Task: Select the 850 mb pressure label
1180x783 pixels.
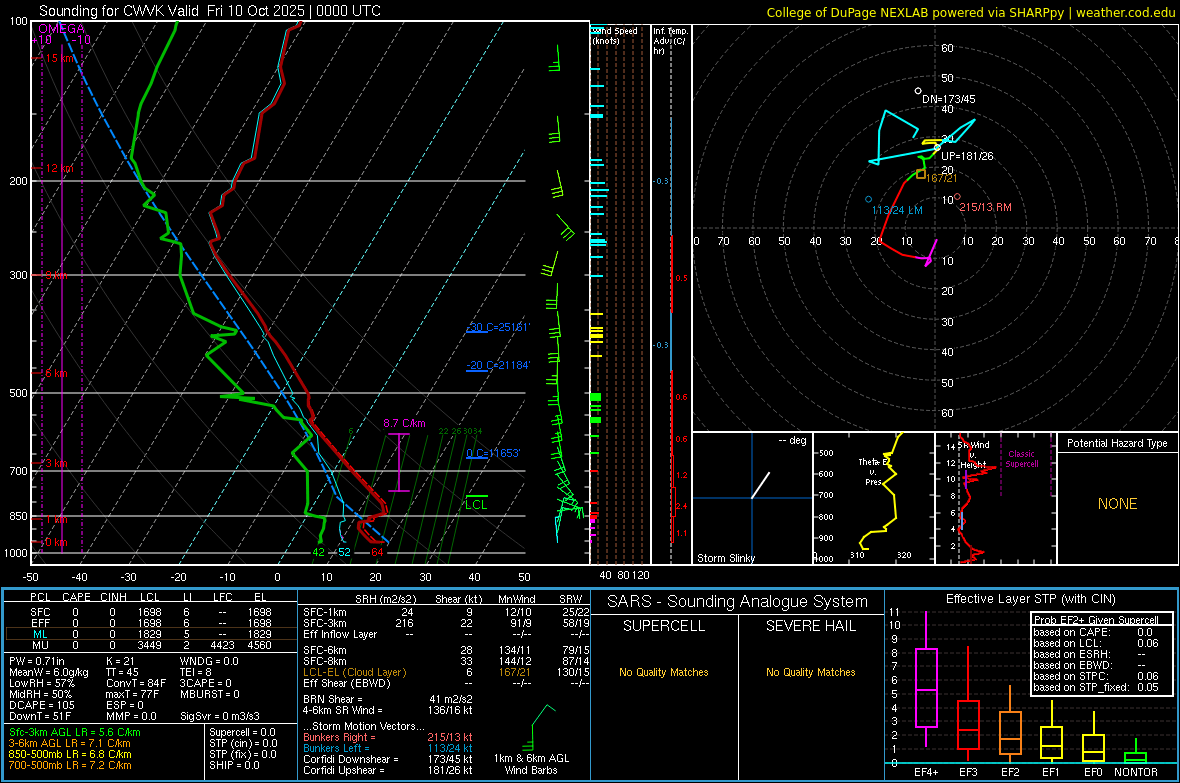Action: [18, 516]
